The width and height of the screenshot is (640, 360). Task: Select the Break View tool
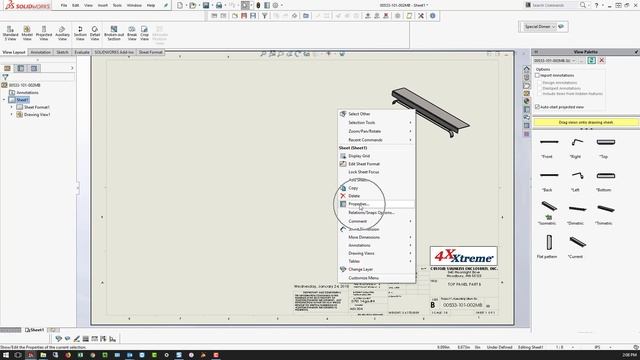tap(132, 33)
